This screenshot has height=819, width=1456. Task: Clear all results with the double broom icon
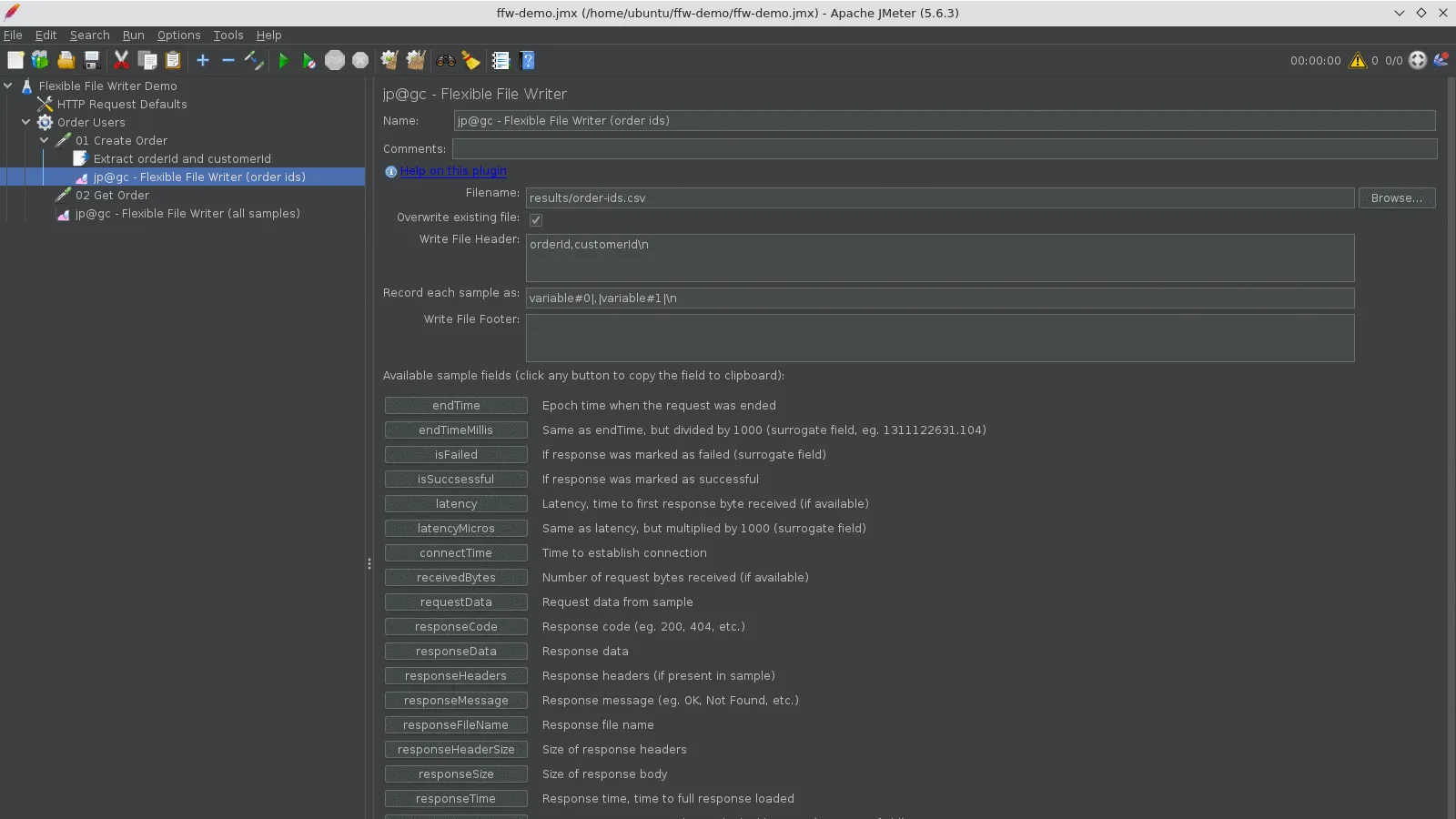coord(416,61)
